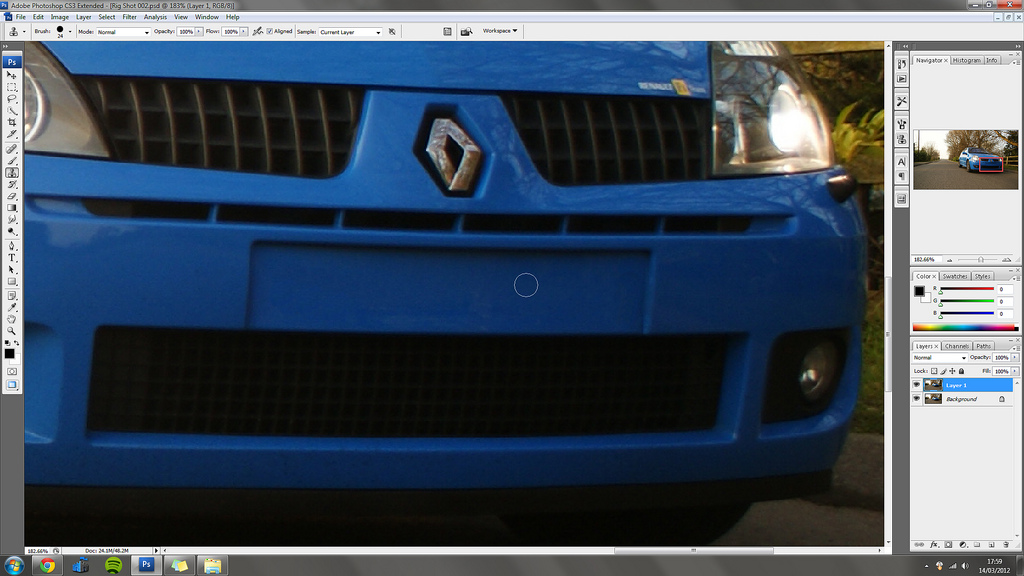Click the Spotify icon in taskbar
Image resolution: width=1024 pixels, height=576 pixels.
coord(113,565)
